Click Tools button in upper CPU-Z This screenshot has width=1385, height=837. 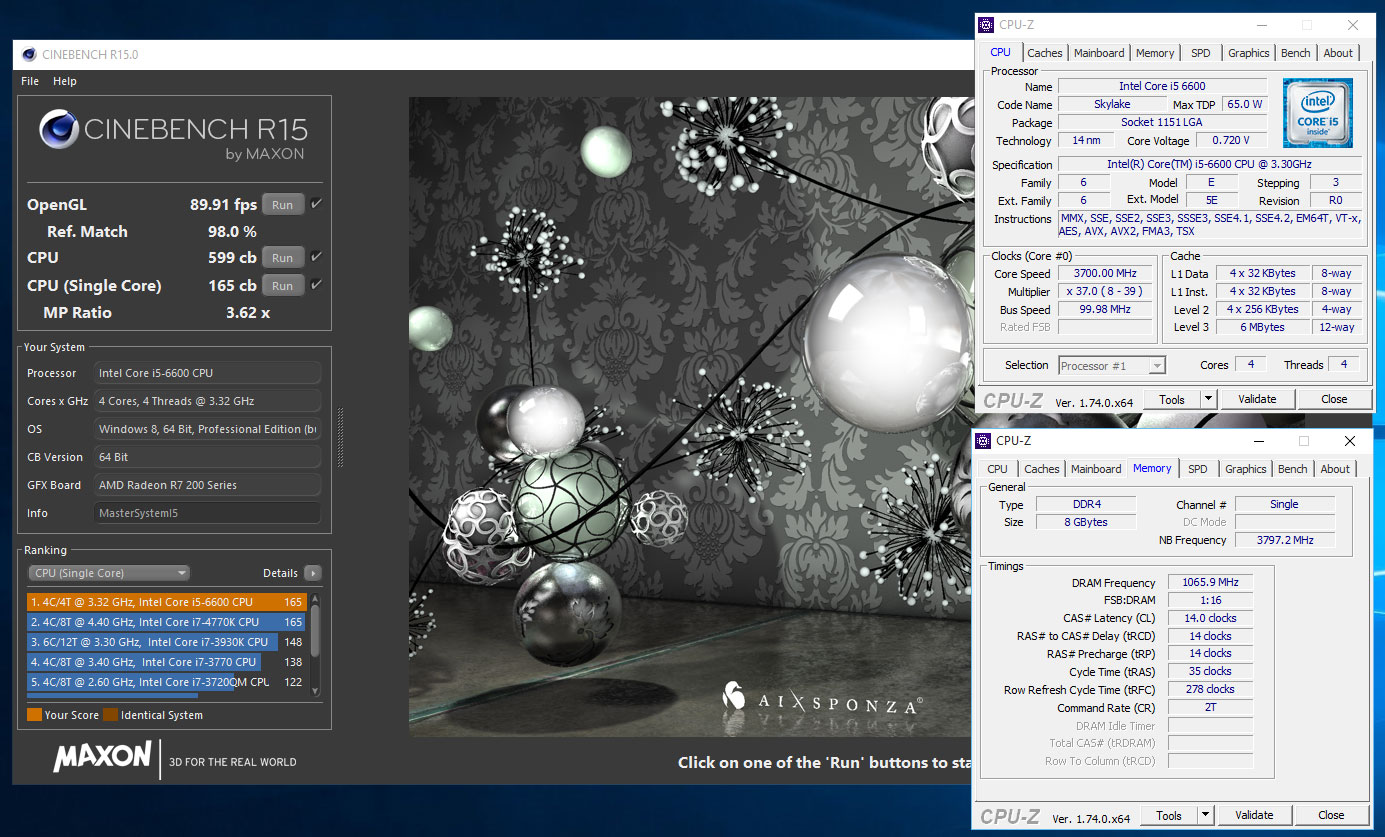click(1171, 399)
